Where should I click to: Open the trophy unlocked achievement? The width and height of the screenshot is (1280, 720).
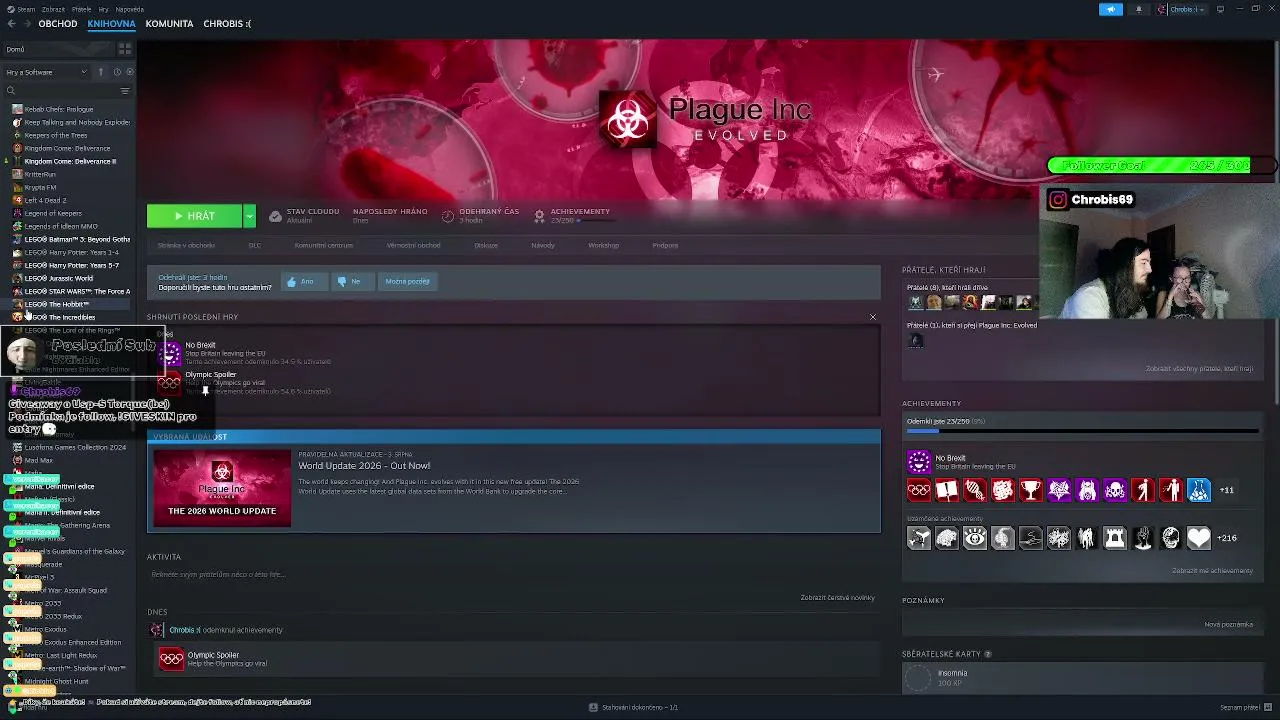tap(1031, 490)
